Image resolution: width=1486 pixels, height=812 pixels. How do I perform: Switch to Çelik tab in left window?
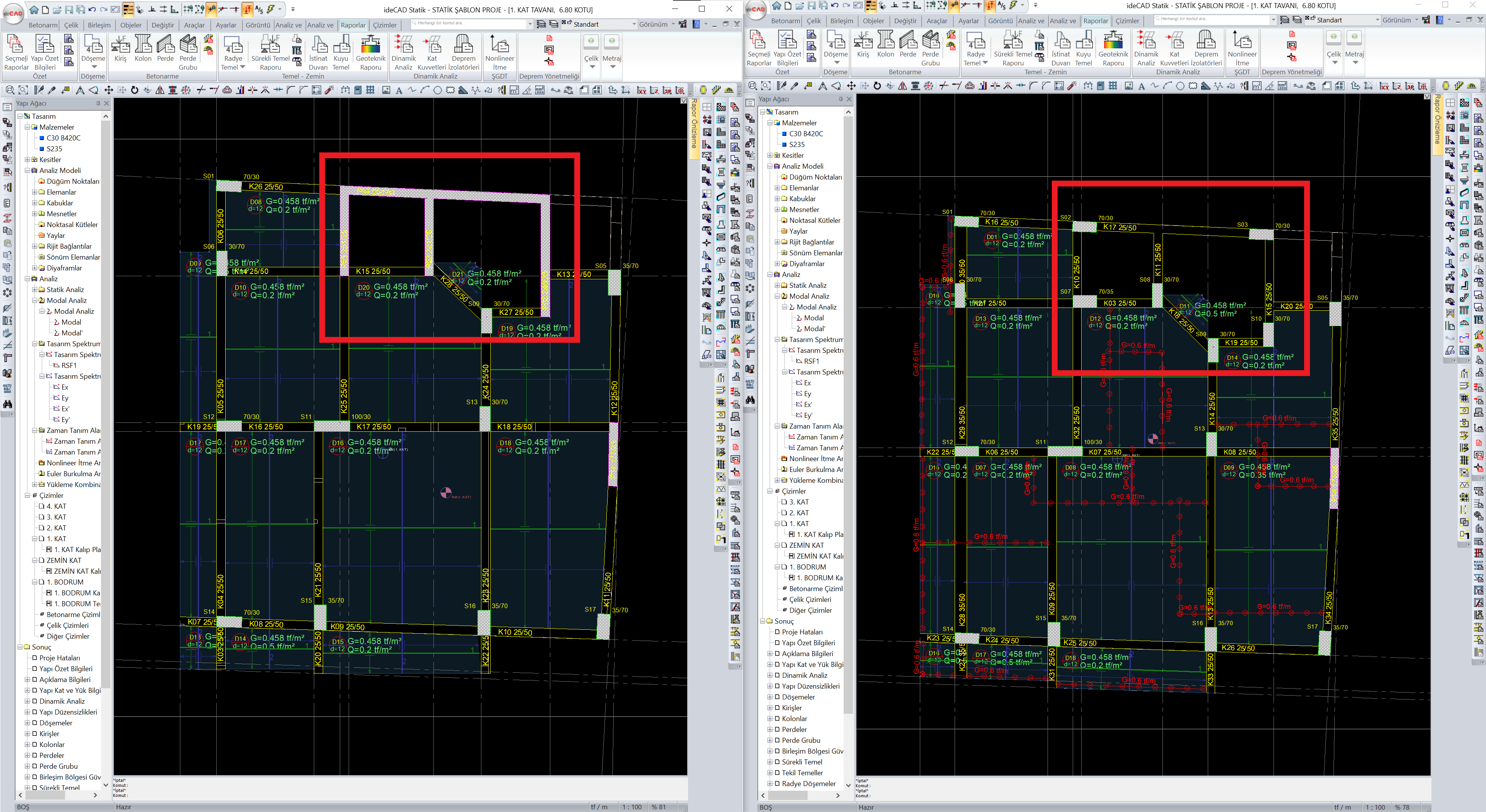71,25
